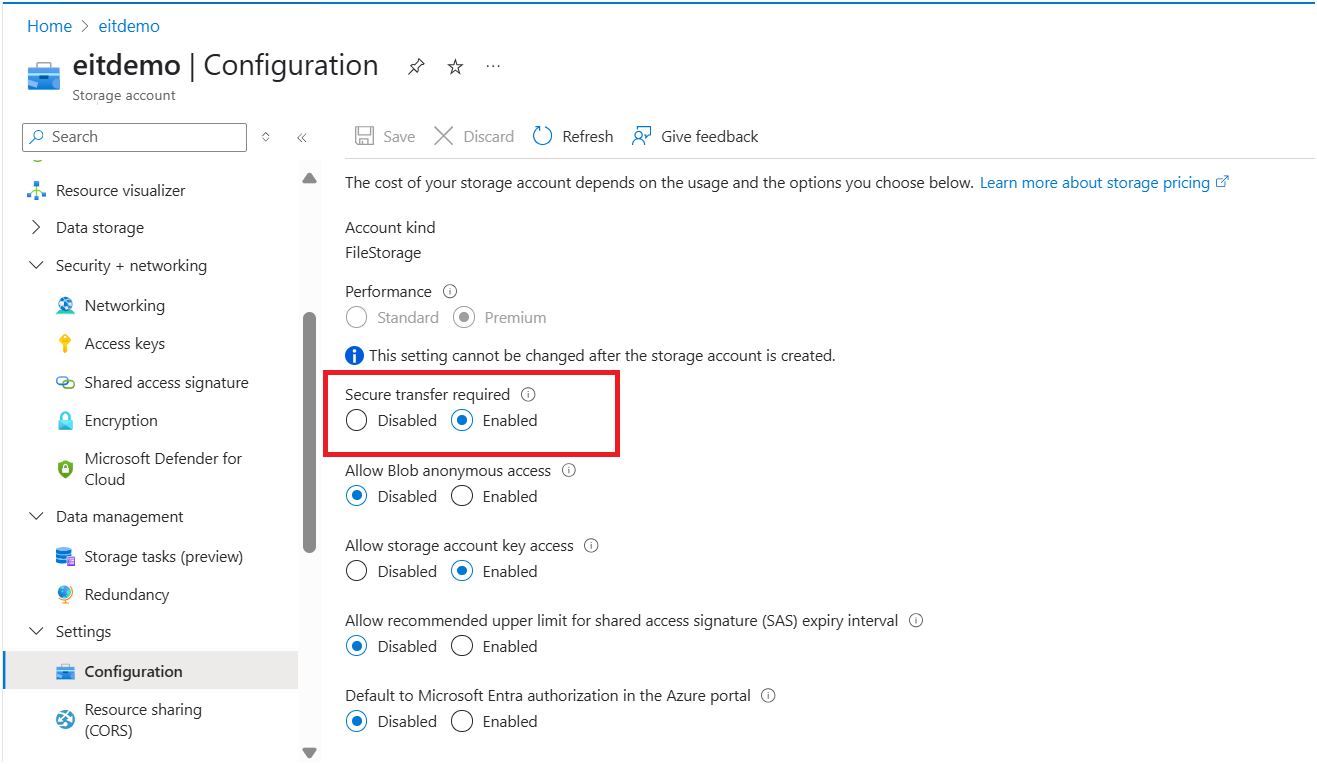Click the Shared access signature link icon

[65, 383]
